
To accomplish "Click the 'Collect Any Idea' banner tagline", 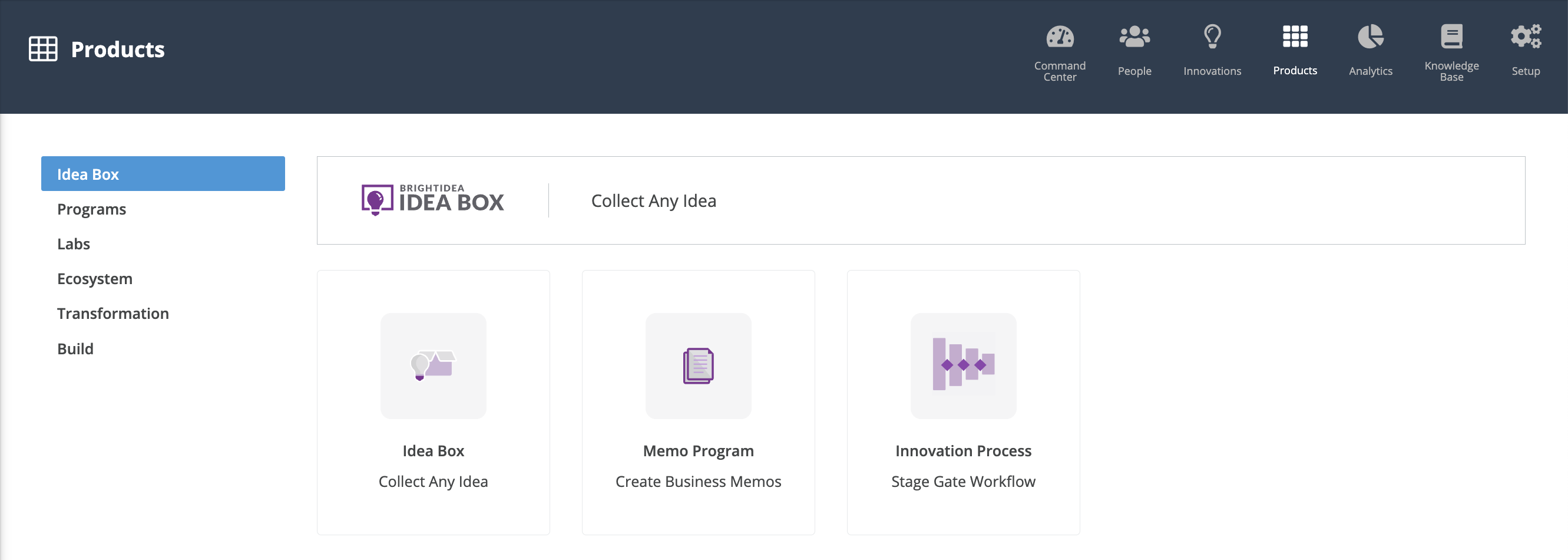I will [x=653, y=200].
